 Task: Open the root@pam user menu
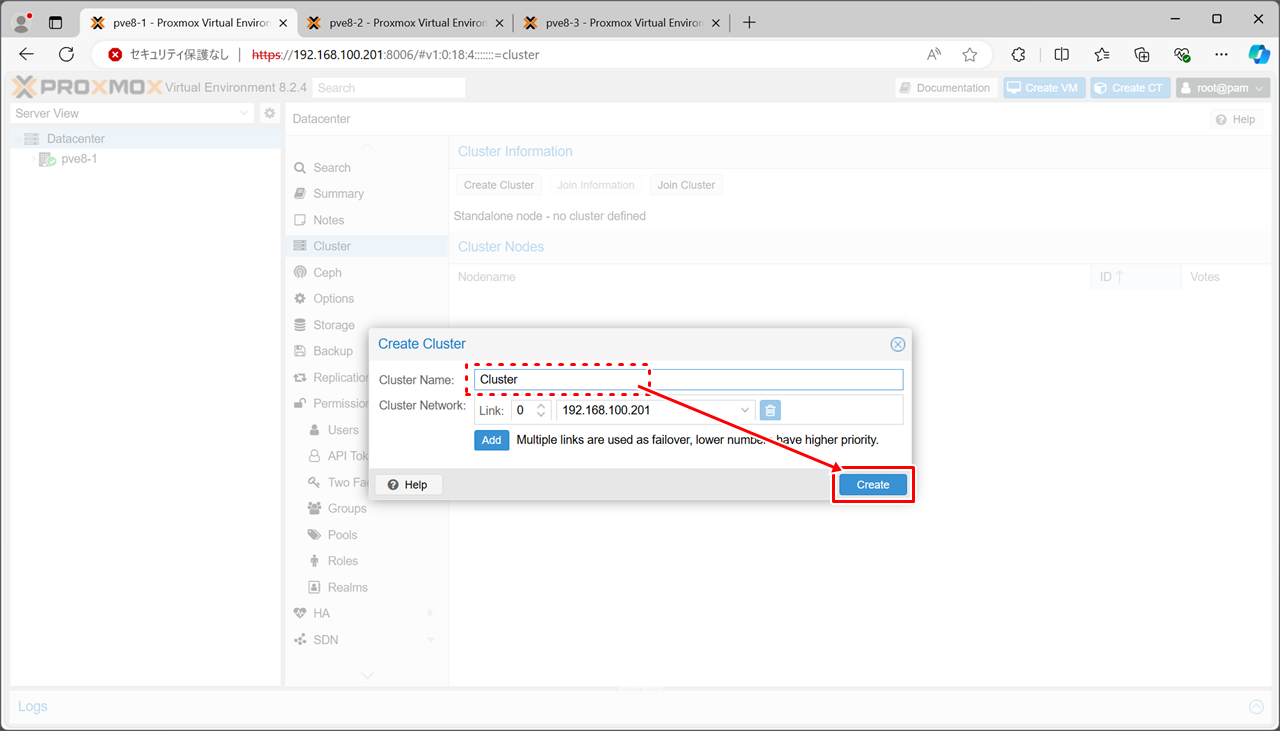[x=1222, y=88]
